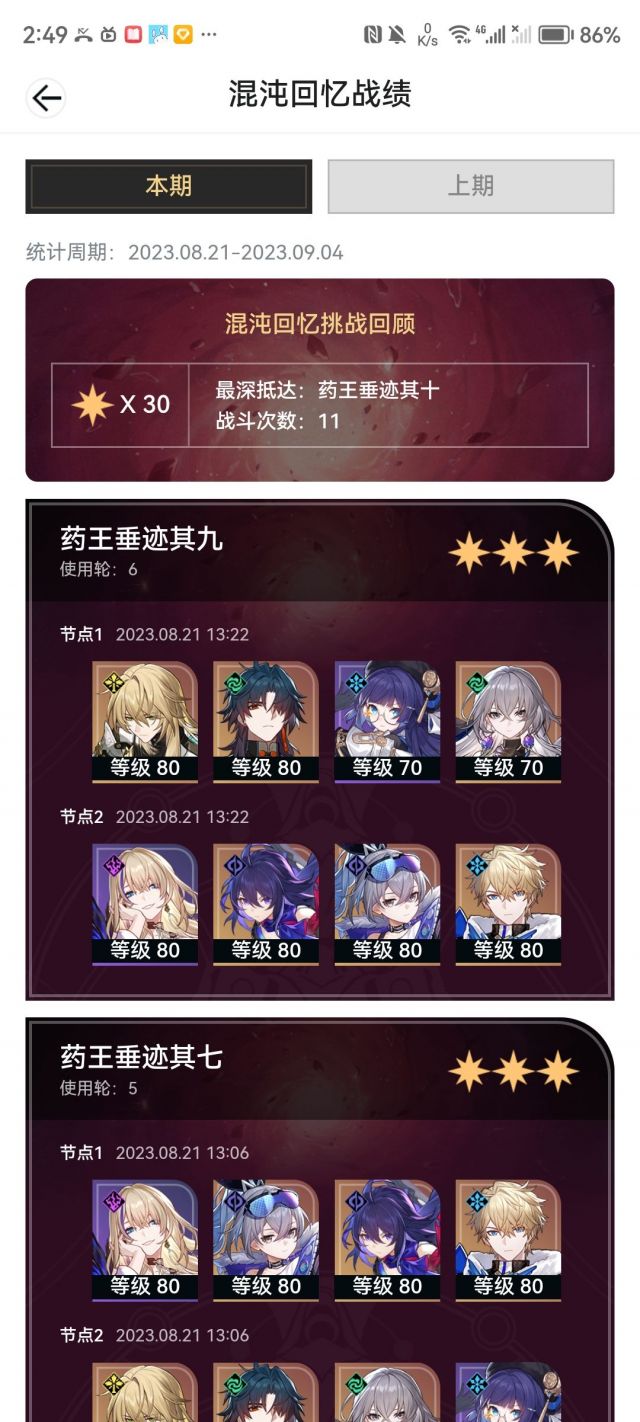Select the first character in 其九 node 2
This screenshot has width=640, height=1422.
point(145,904)
